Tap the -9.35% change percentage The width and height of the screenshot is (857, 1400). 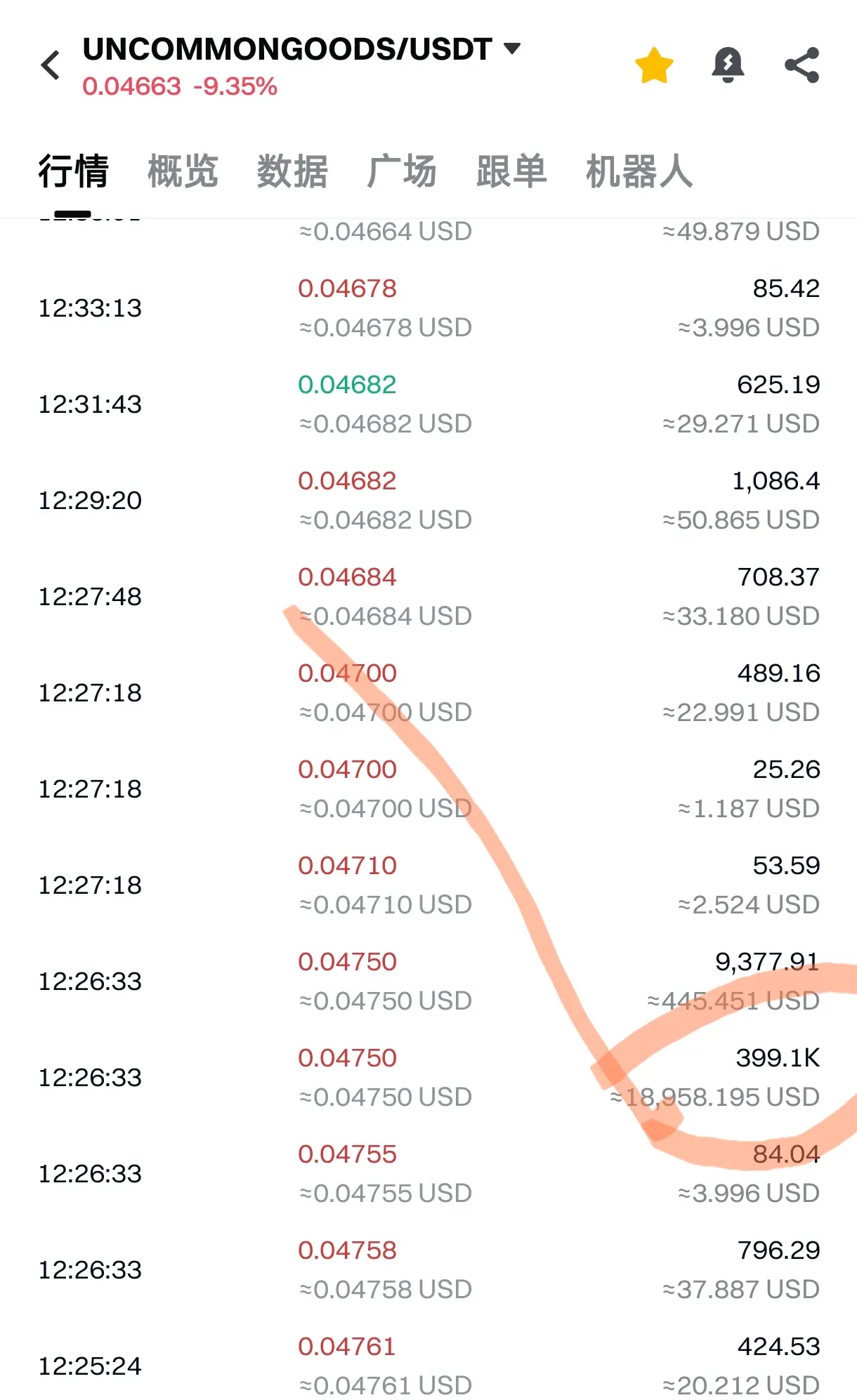(235, 86)
